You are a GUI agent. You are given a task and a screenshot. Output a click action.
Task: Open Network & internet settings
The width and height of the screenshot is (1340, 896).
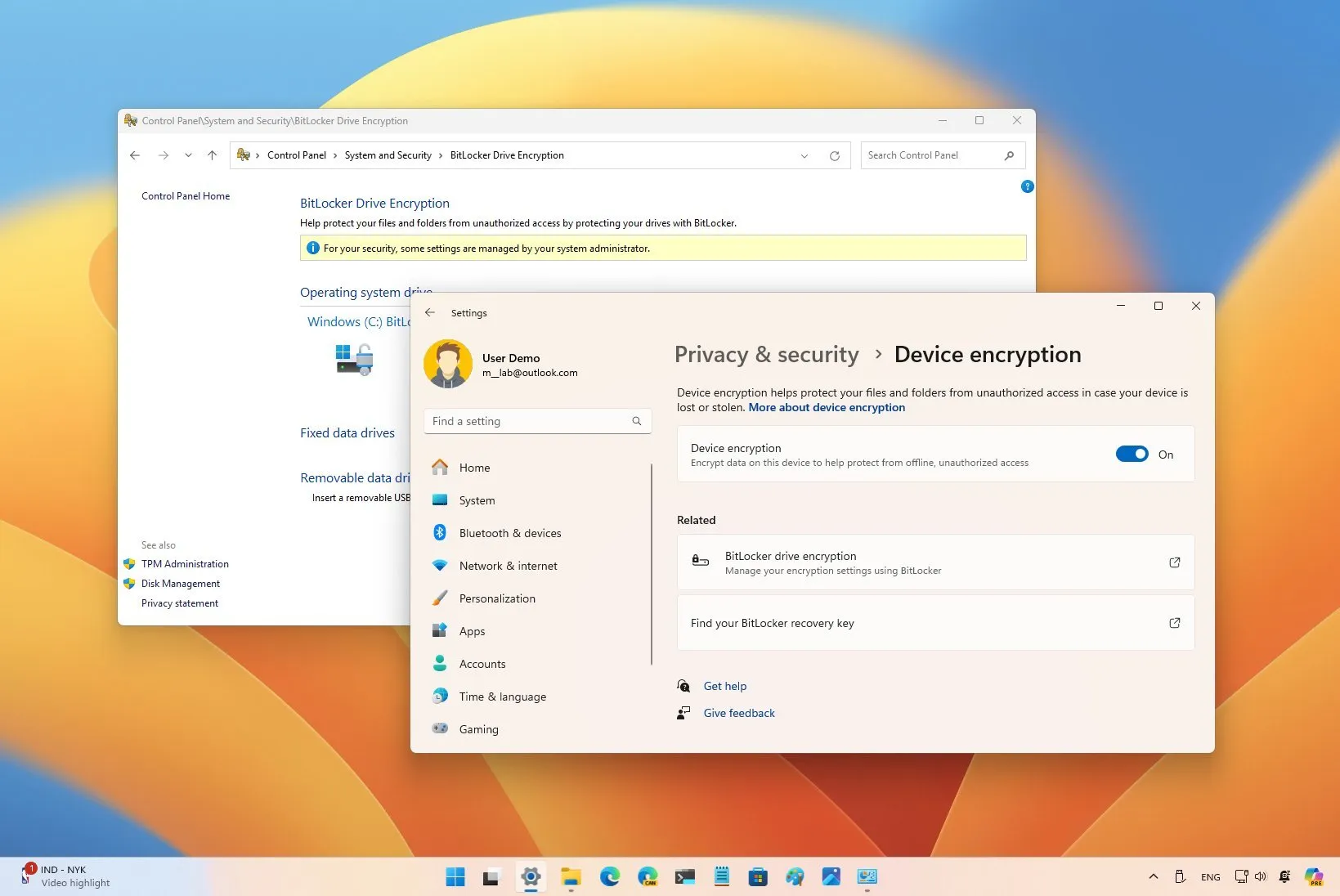click(508, 566)
